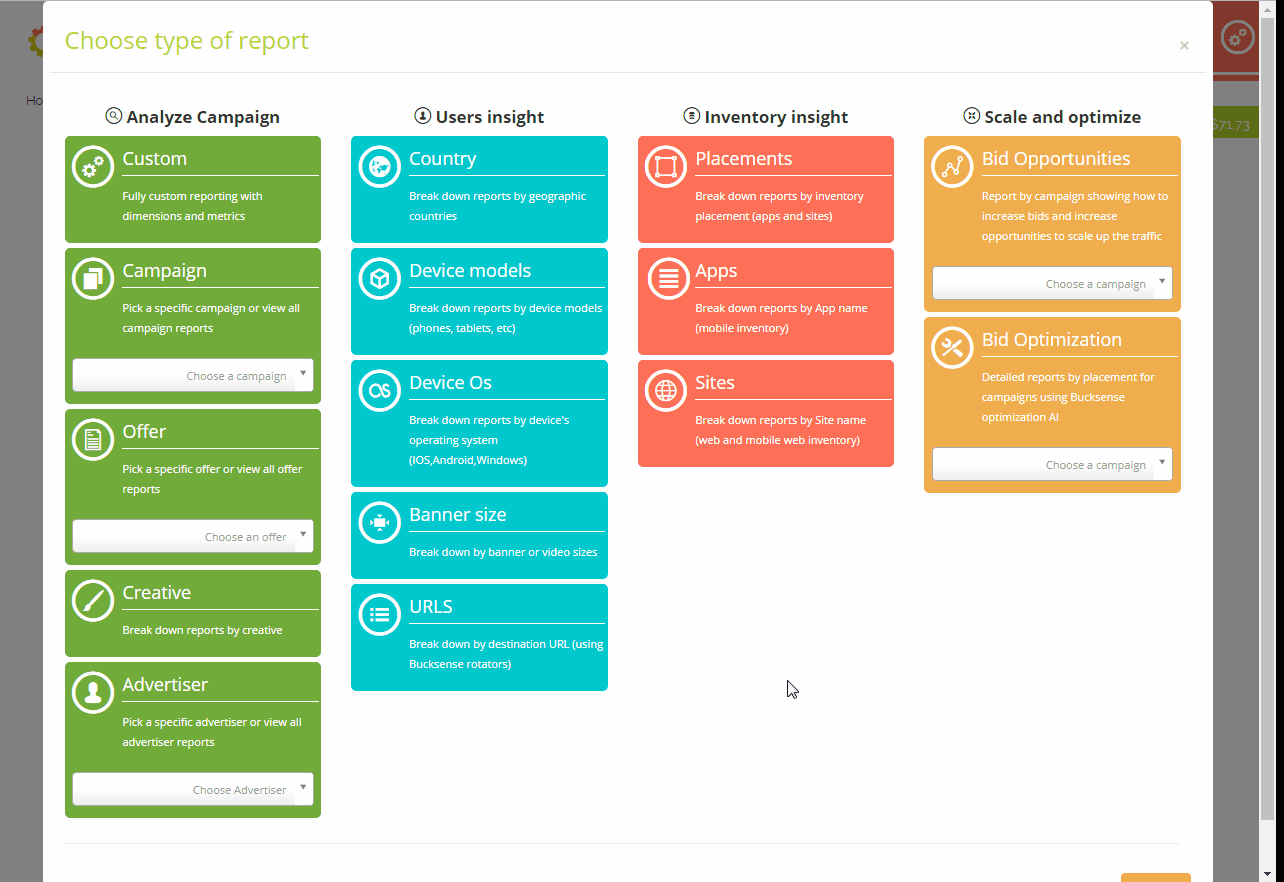Viewport: 1284px width, 882px height.
Task: Click the Analyze Campaign magnifier icon
Action: 114,116
